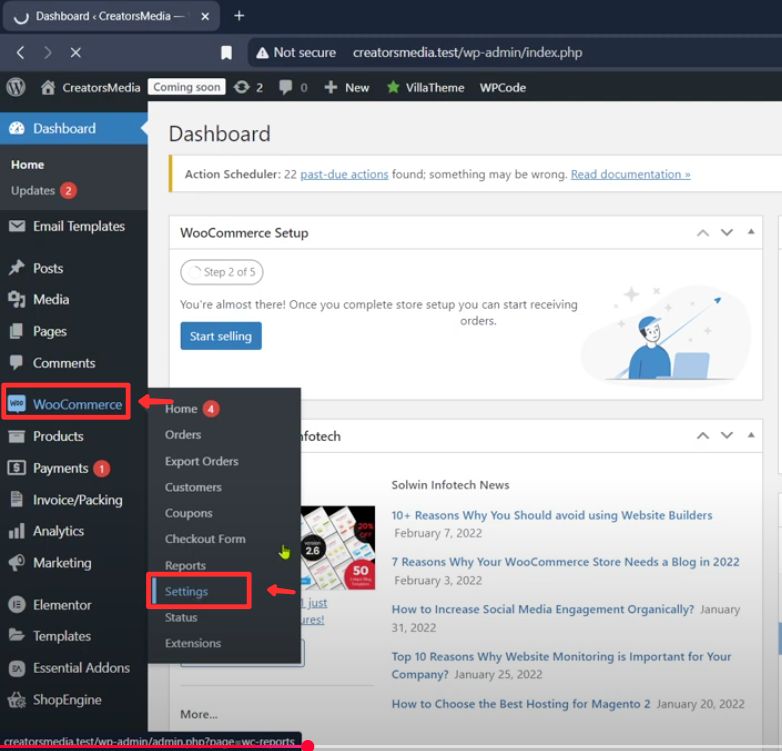Click the Elementor circle icon
The width and height of the screenshot is (782, 751).
pyautogui.click(x=16, y=605)
